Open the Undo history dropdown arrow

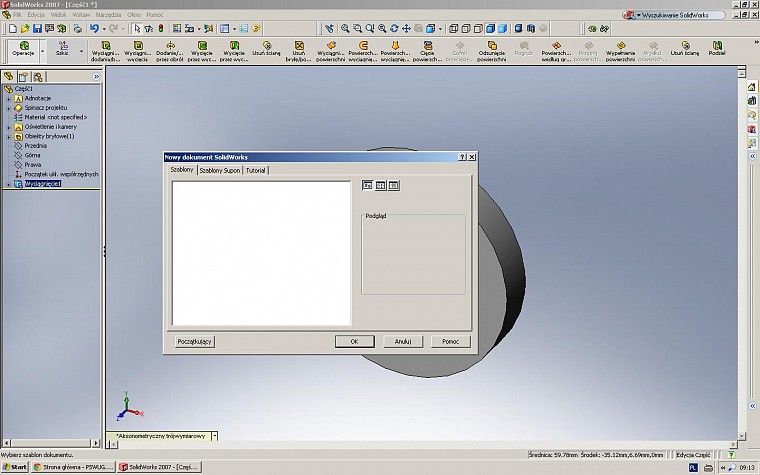click(103, 29)
